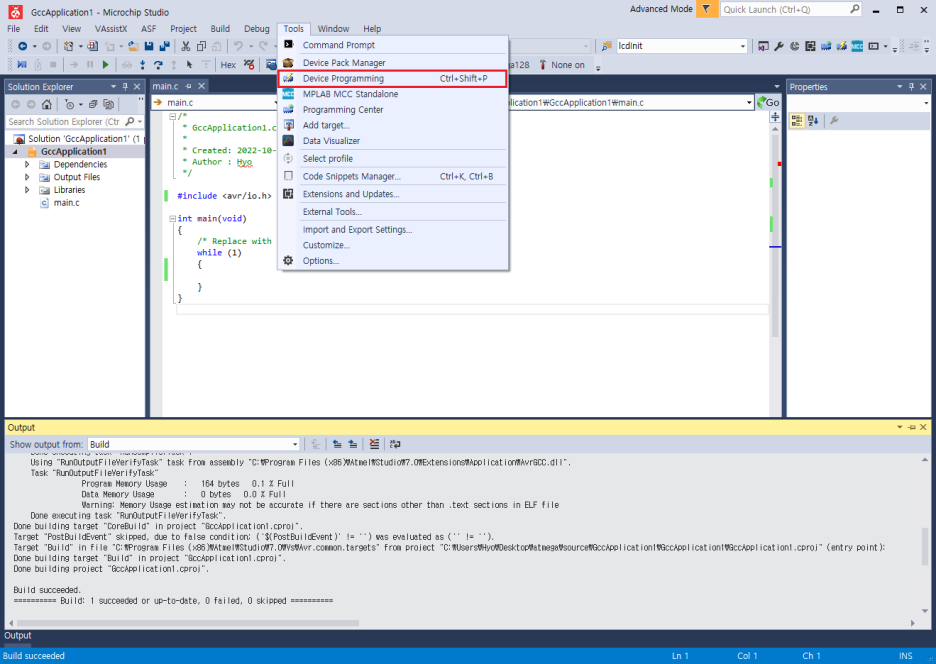Collapse the GccApplication1 project node
This screenshot has width=936, height=664.
pos(16,152)
